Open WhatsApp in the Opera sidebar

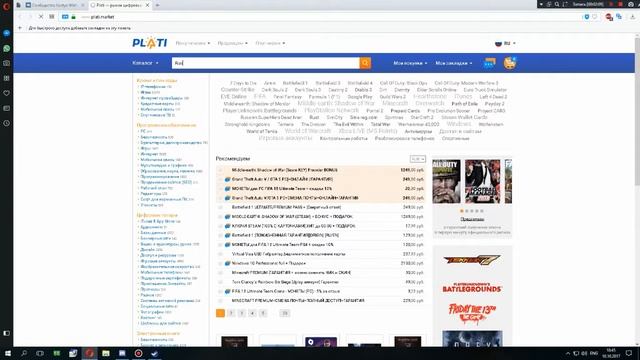[7, 48]
